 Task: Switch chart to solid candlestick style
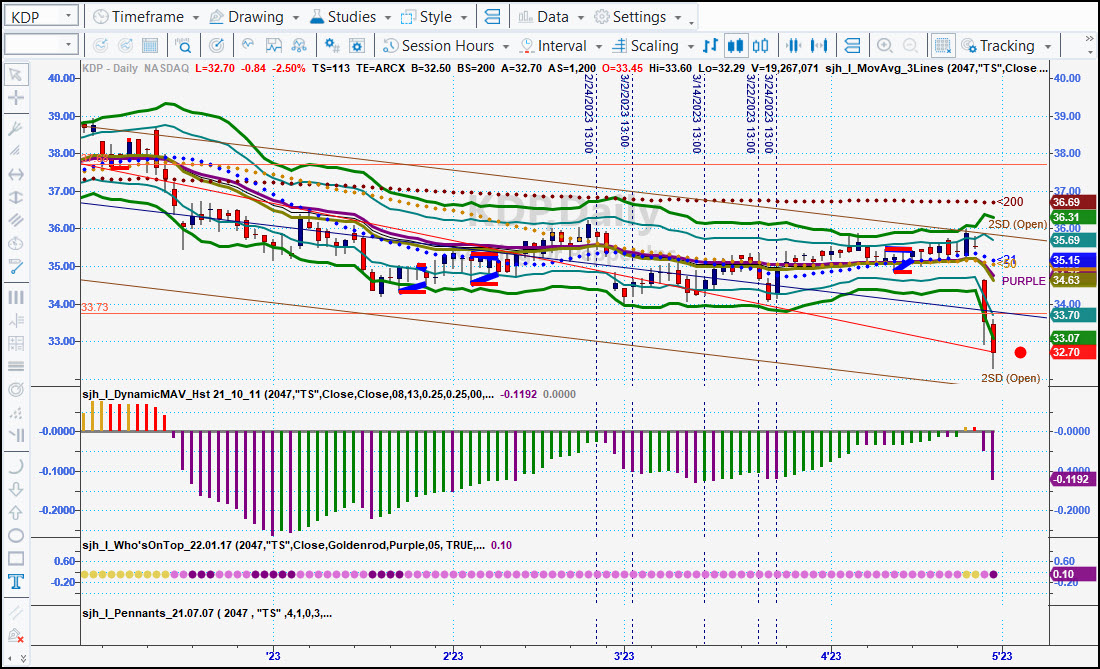(735, 46)
